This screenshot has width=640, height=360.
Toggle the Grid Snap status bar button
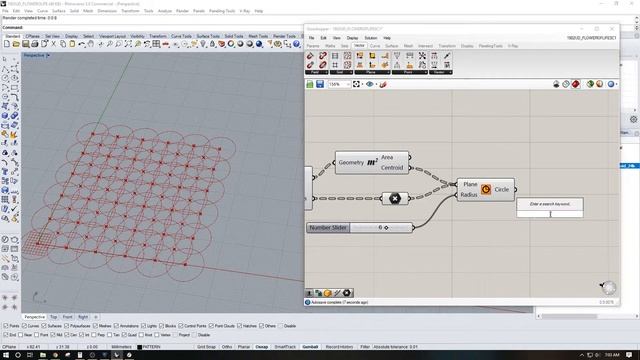[206, 347]
